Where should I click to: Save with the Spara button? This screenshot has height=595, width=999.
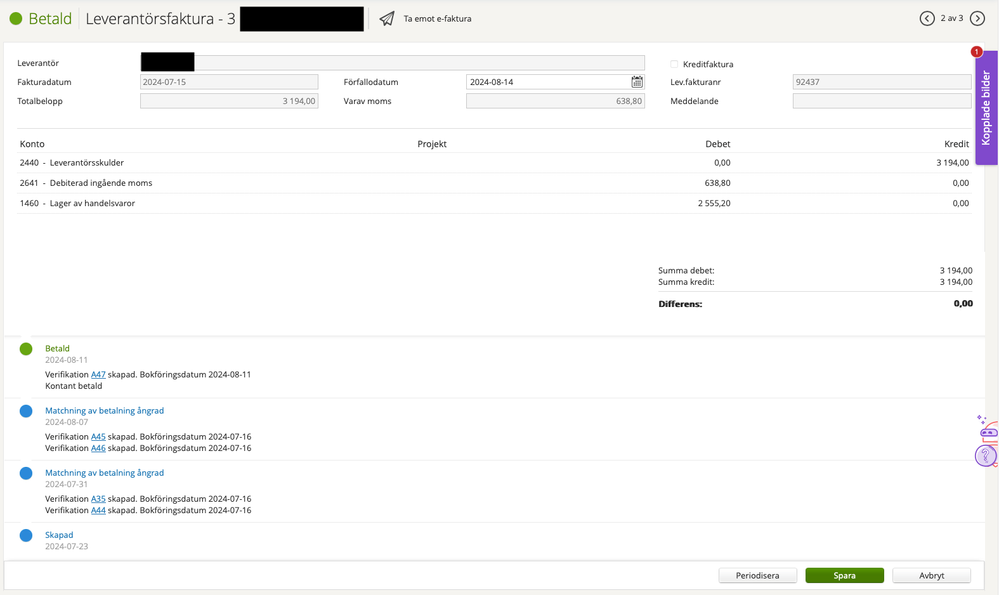(844, 575)
